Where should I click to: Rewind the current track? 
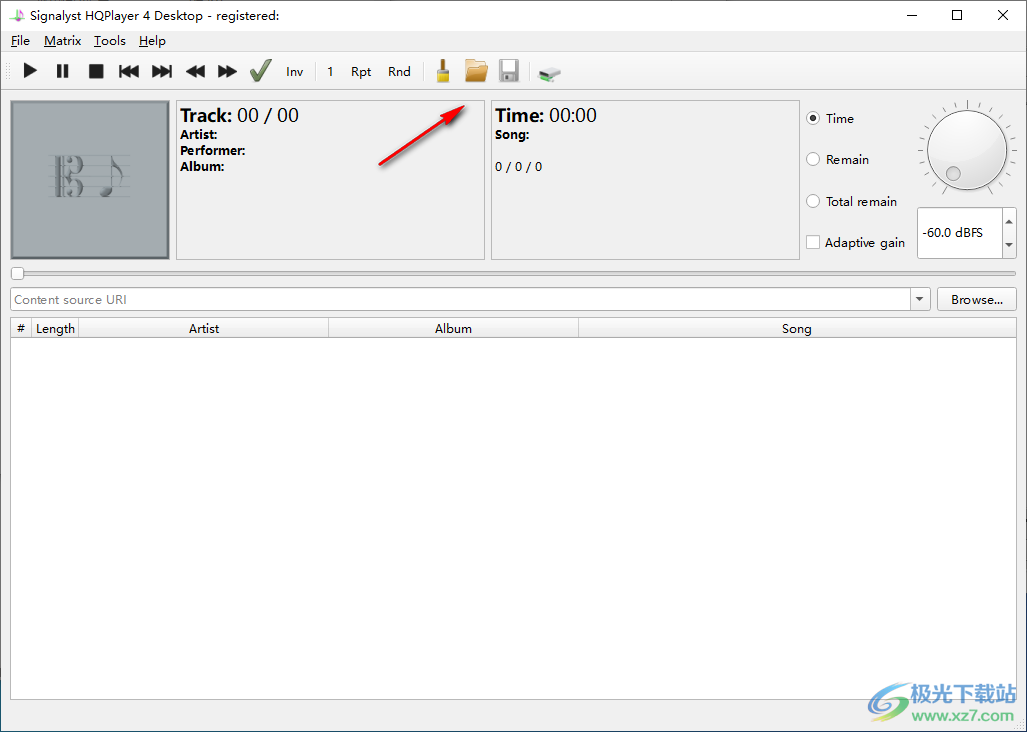coord(195,71)
